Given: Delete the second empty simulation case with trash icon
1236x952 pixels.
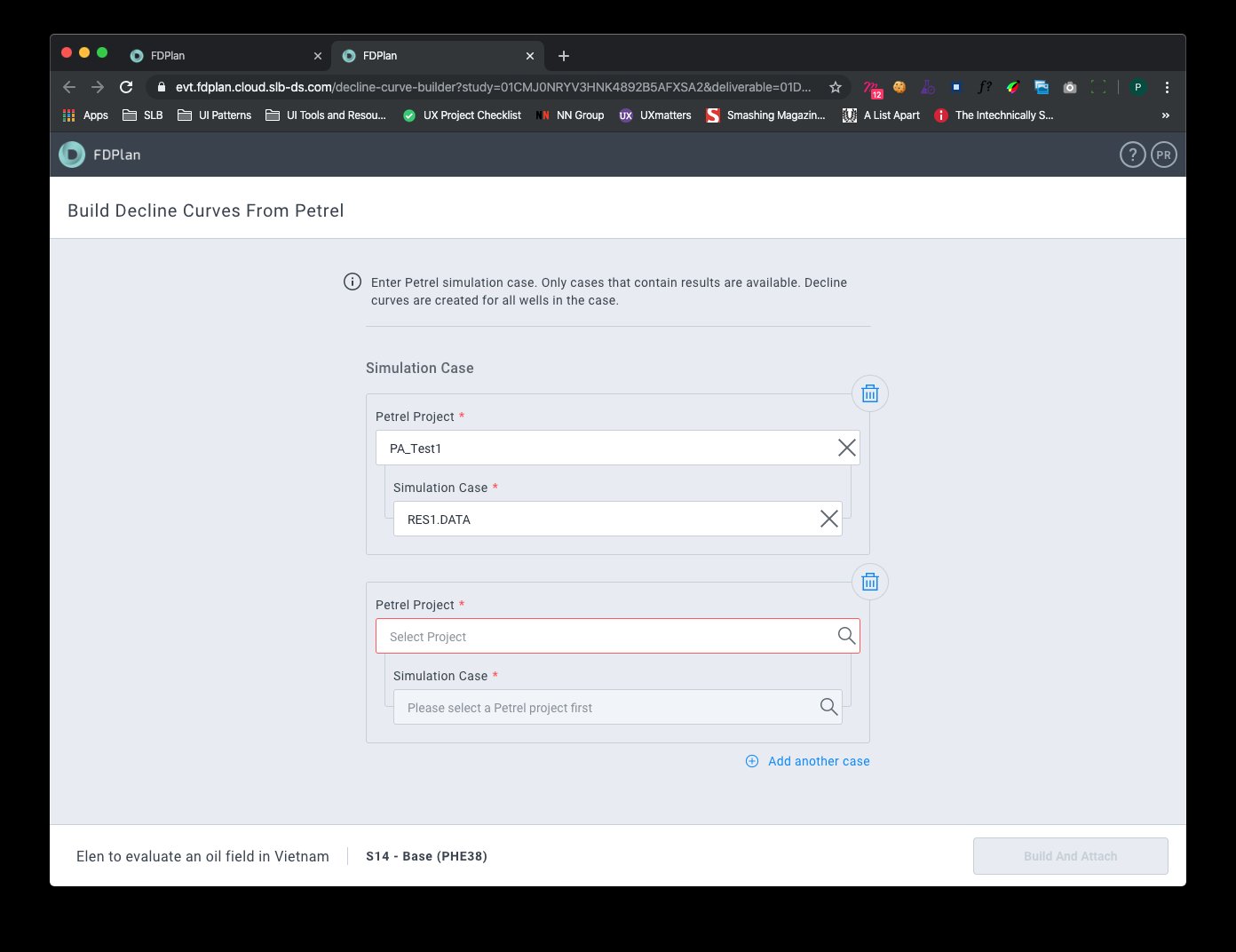Looking at the screenshot, I should (x=870, y=582).
